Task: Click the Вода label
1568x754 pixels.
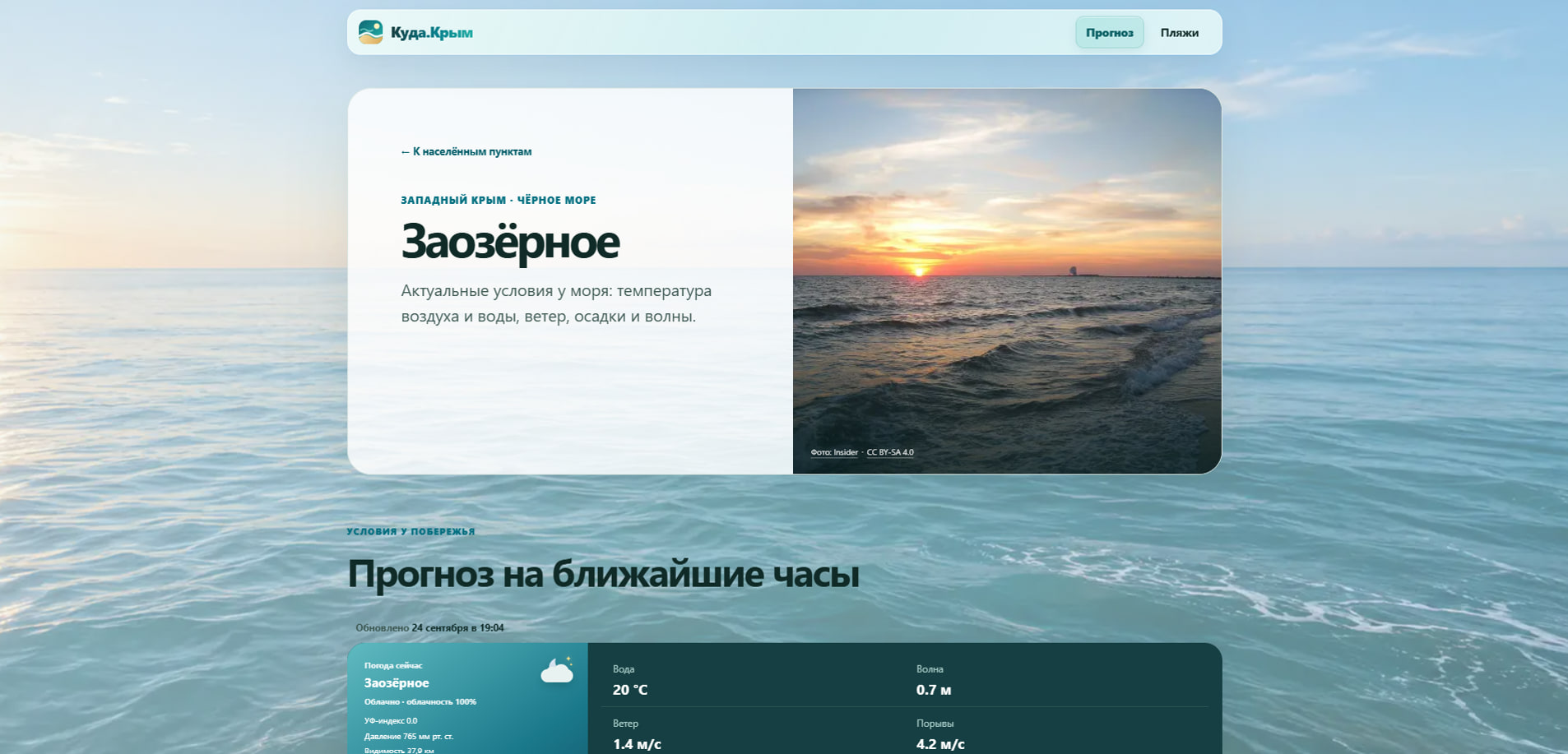Action: 624,669
